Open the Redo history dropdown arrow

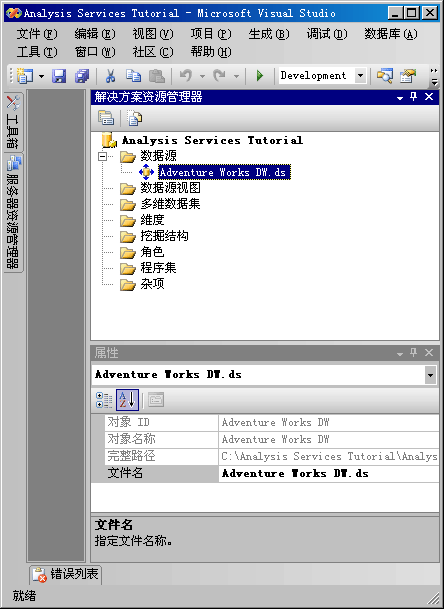(x=236, y=76)
